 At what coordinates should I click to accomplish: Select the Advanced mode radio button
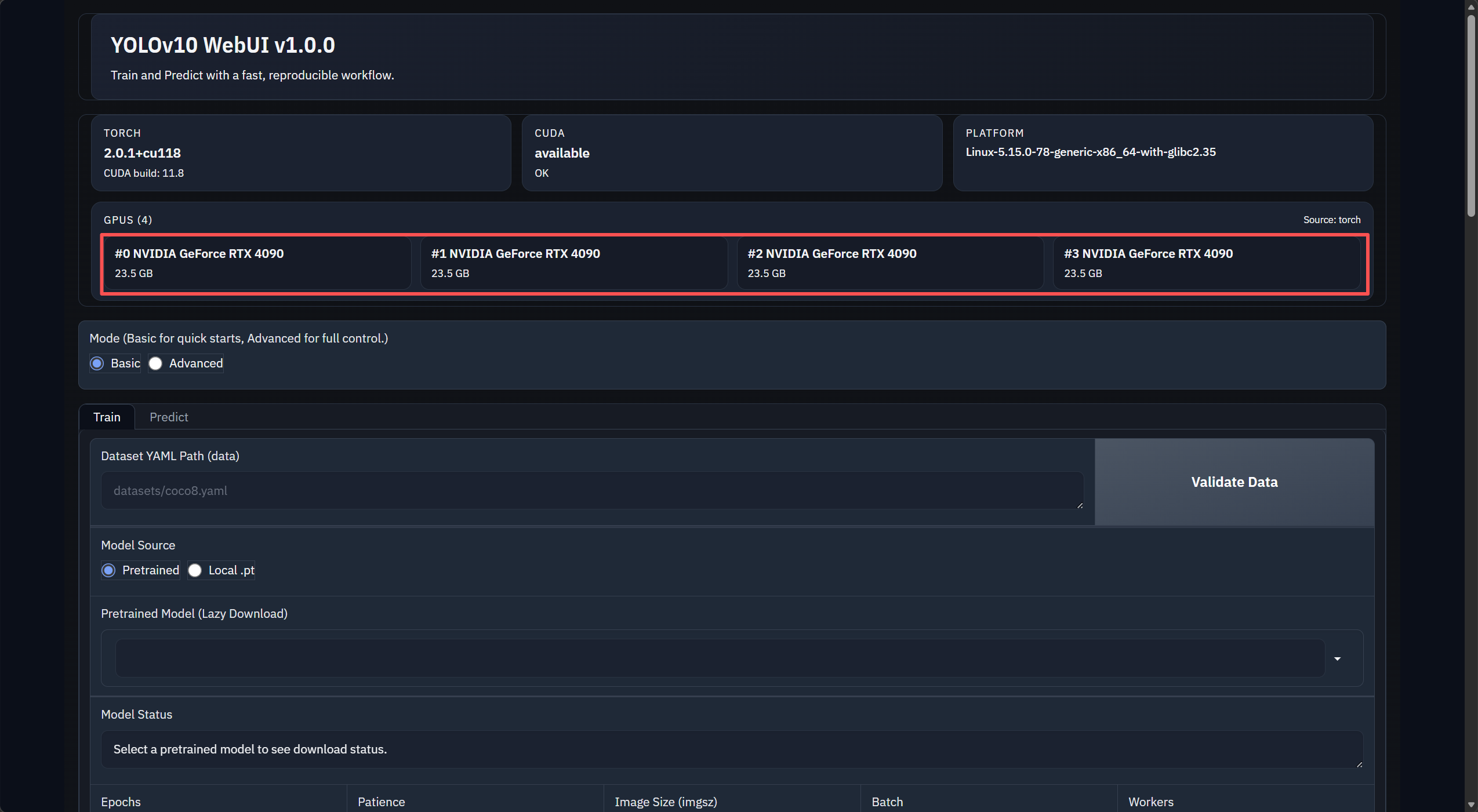coord(155,363)
